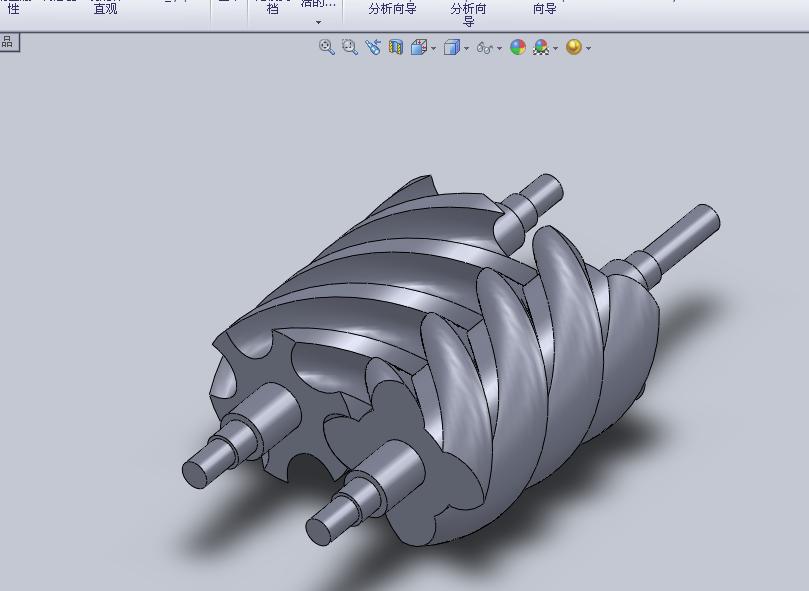Open Edit Appearance color ball
The image size is (809, 591).
coord(517,47)
